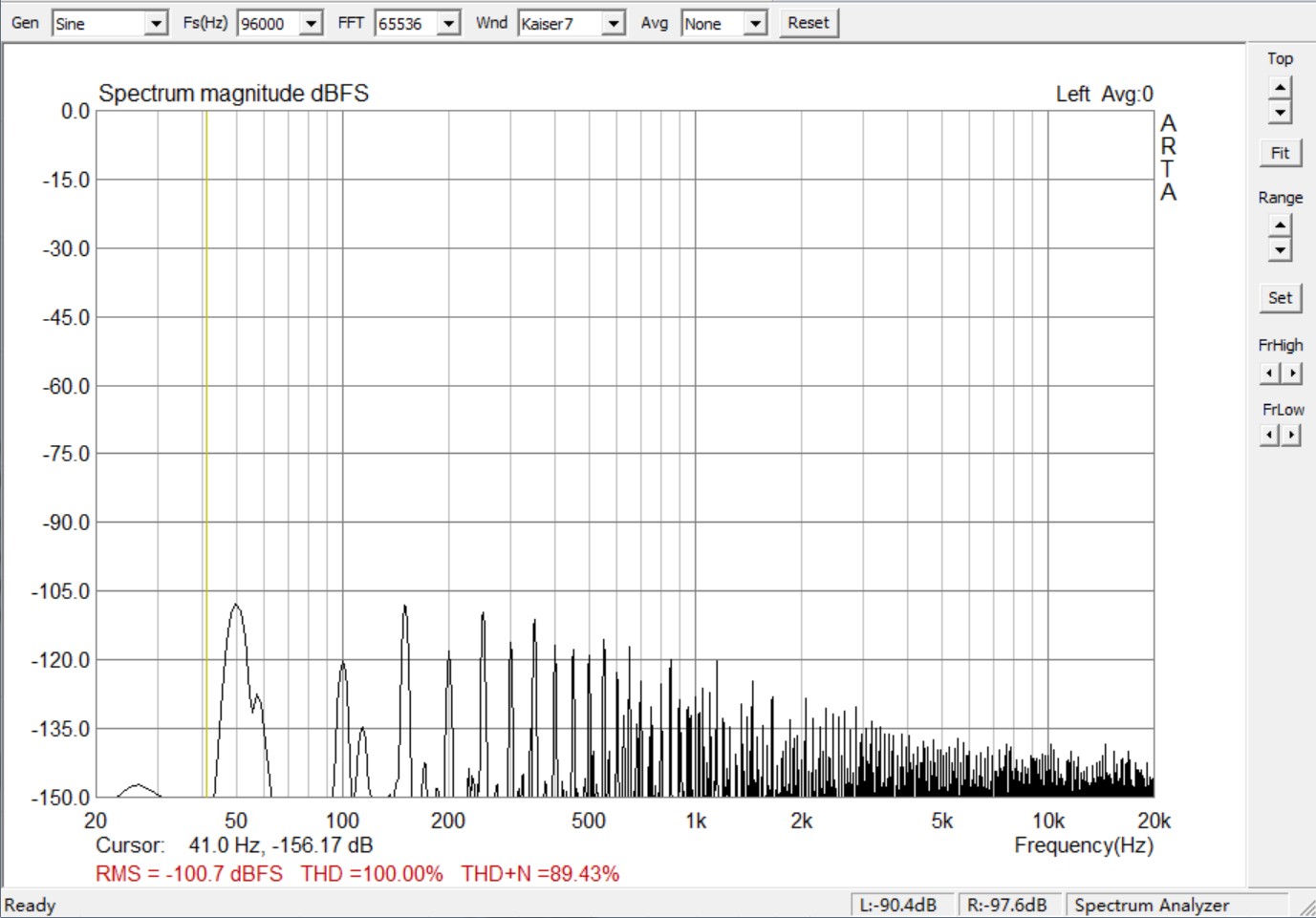The width and height of the screenshot is (1316, 918).
Task: Click the 50 Hz spectrum peak
Action: click(x=236, y=606)
